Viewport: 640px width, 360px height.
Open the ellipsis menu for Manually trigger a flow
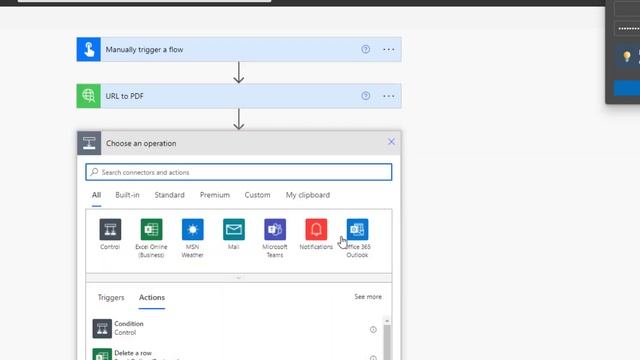tap(389, 49)
